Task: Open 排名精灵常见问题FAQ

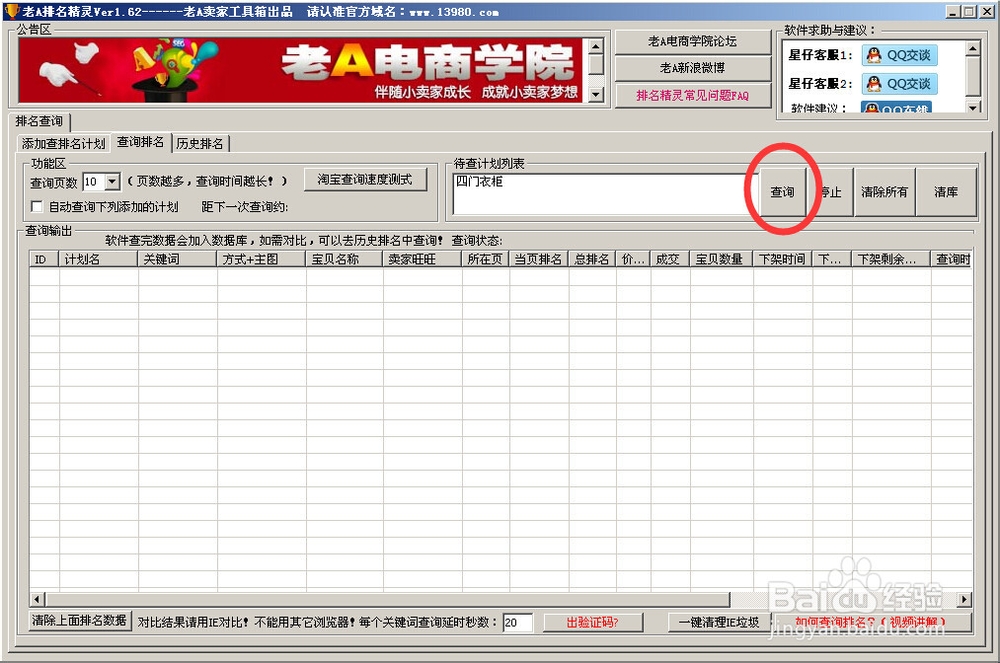Action: (693, 96)
